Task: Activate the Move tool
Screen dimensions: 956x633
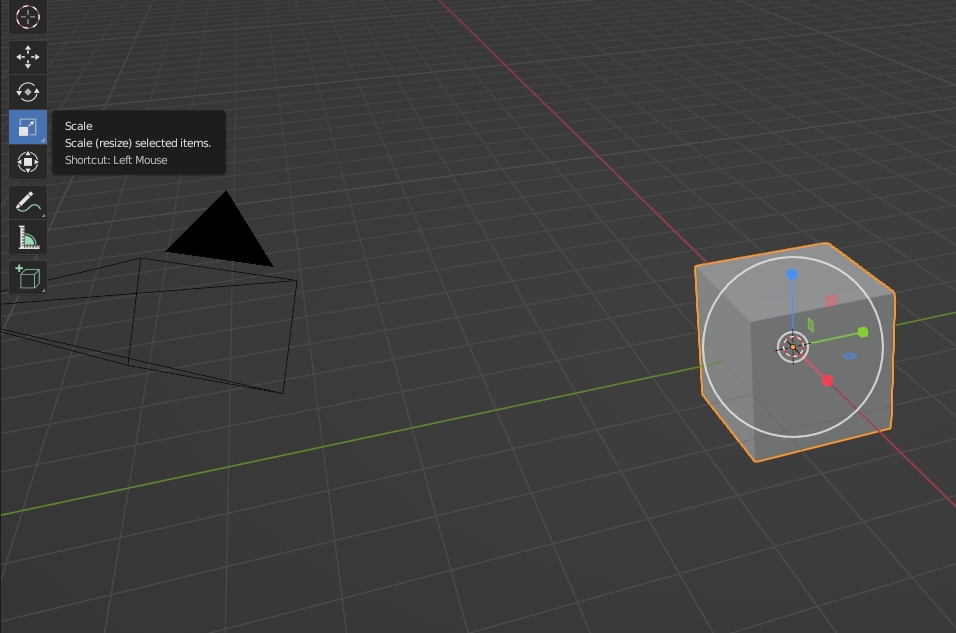Action: [x=28, y=57]
